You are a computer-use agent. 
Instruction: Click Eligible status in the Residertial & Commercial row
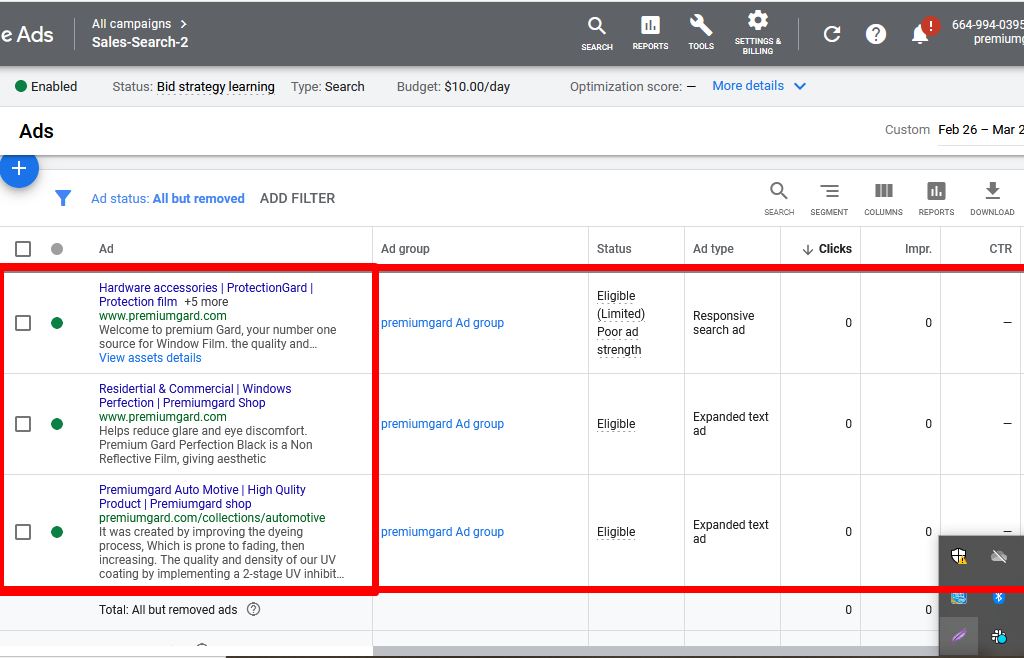[616, 424]
